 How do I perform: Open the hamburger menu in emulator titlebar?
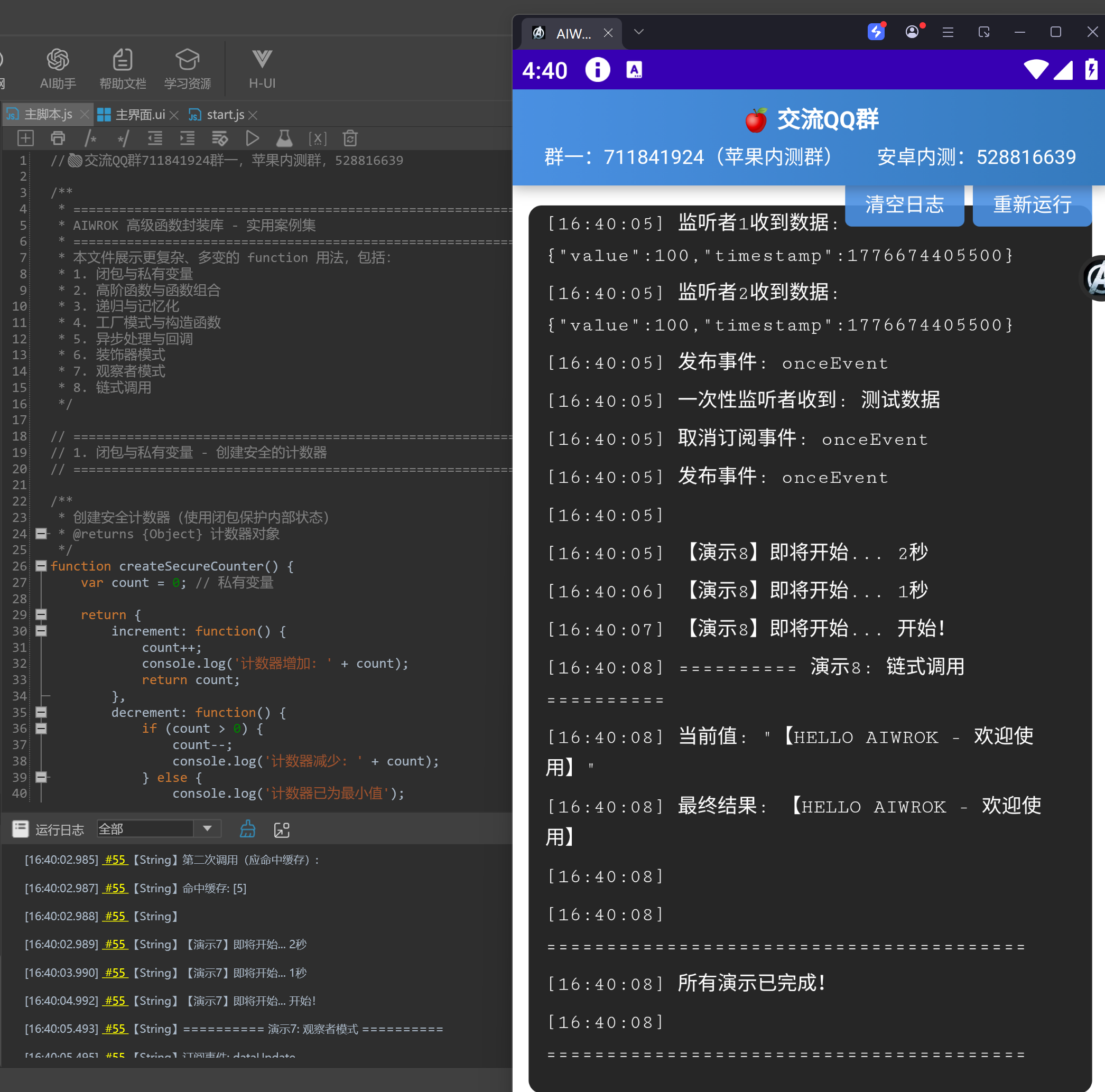[x=948, y=32]
